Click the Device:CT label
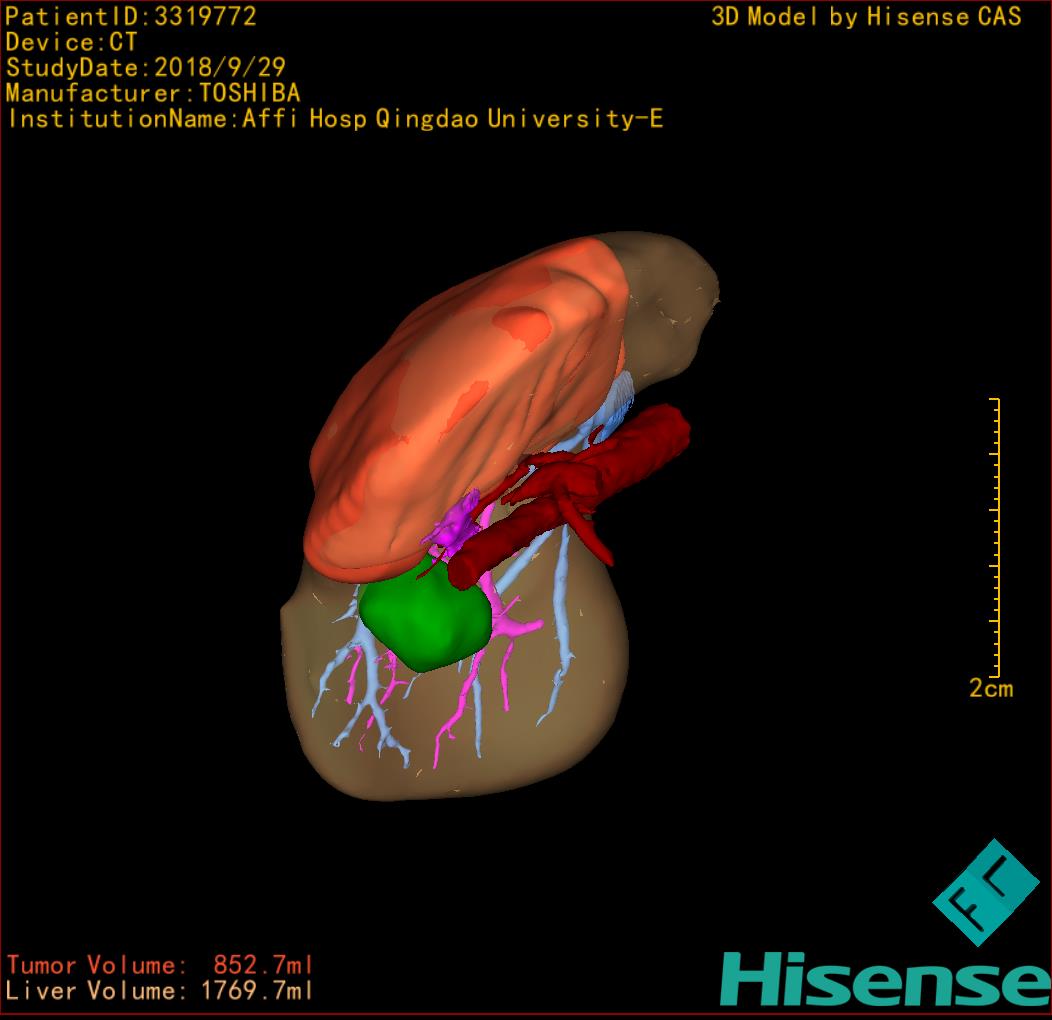Viewport: 1052px width, 1020px height. pos(71,42)
